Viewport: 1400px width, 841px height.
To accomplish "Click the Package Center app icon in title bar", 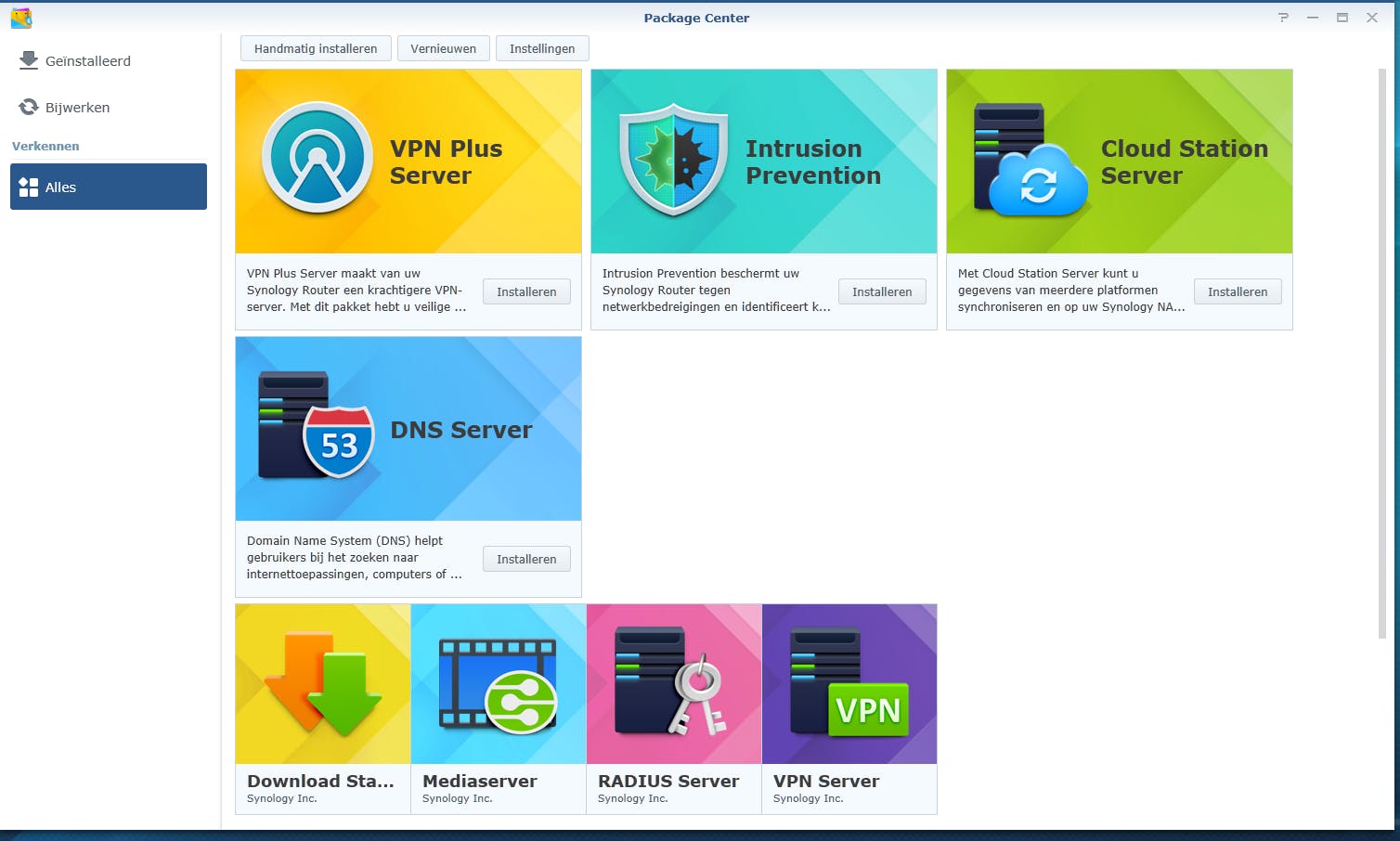I will click(21, 18).
